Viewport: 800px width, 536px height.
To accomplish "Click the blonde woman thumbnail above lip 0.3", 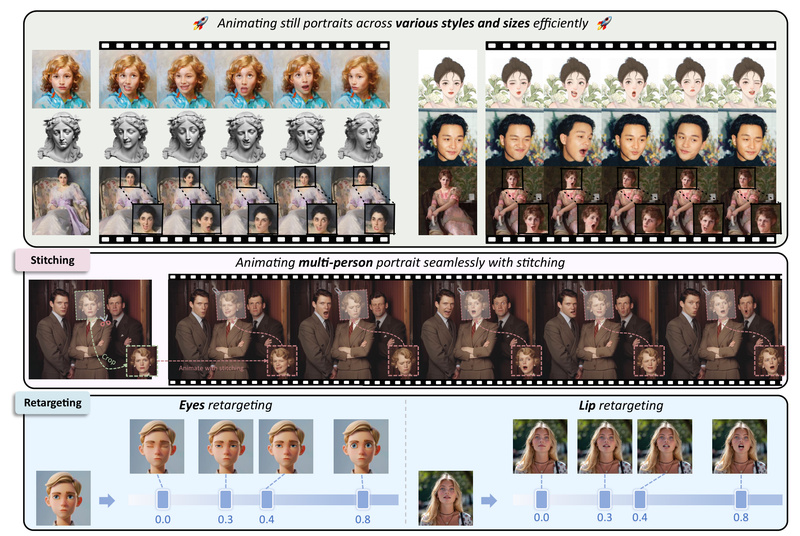I will coord(605,446).
